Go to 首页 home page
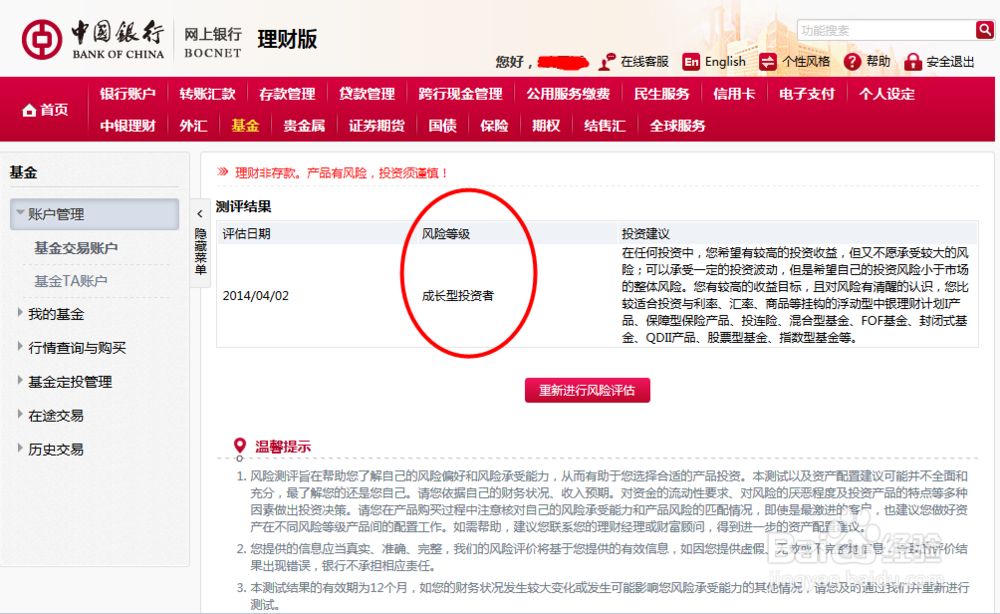This screenshot has height=614, width=1000. 54,110
